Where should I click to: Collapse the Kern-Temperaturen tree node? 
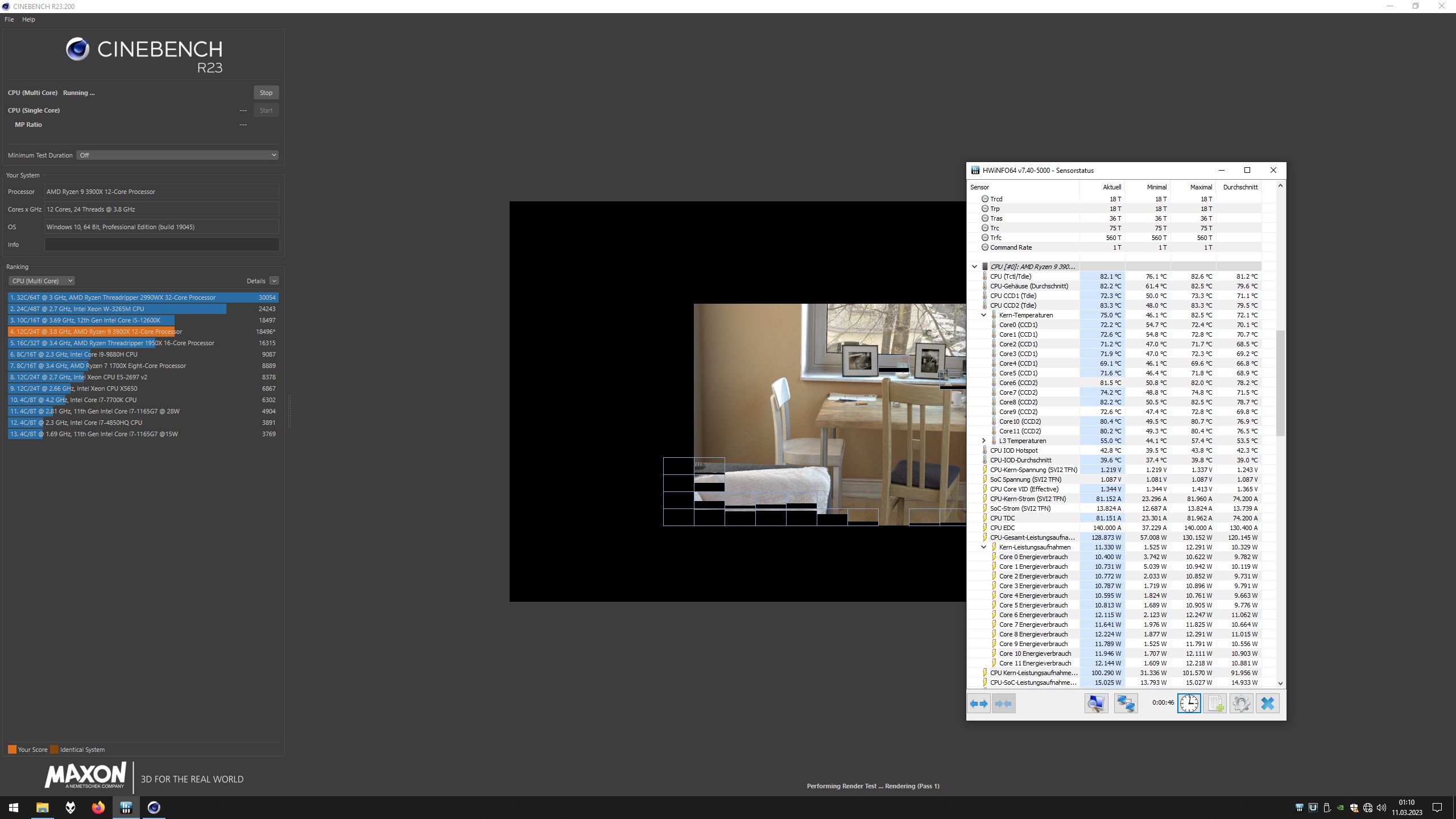(983, 315)
